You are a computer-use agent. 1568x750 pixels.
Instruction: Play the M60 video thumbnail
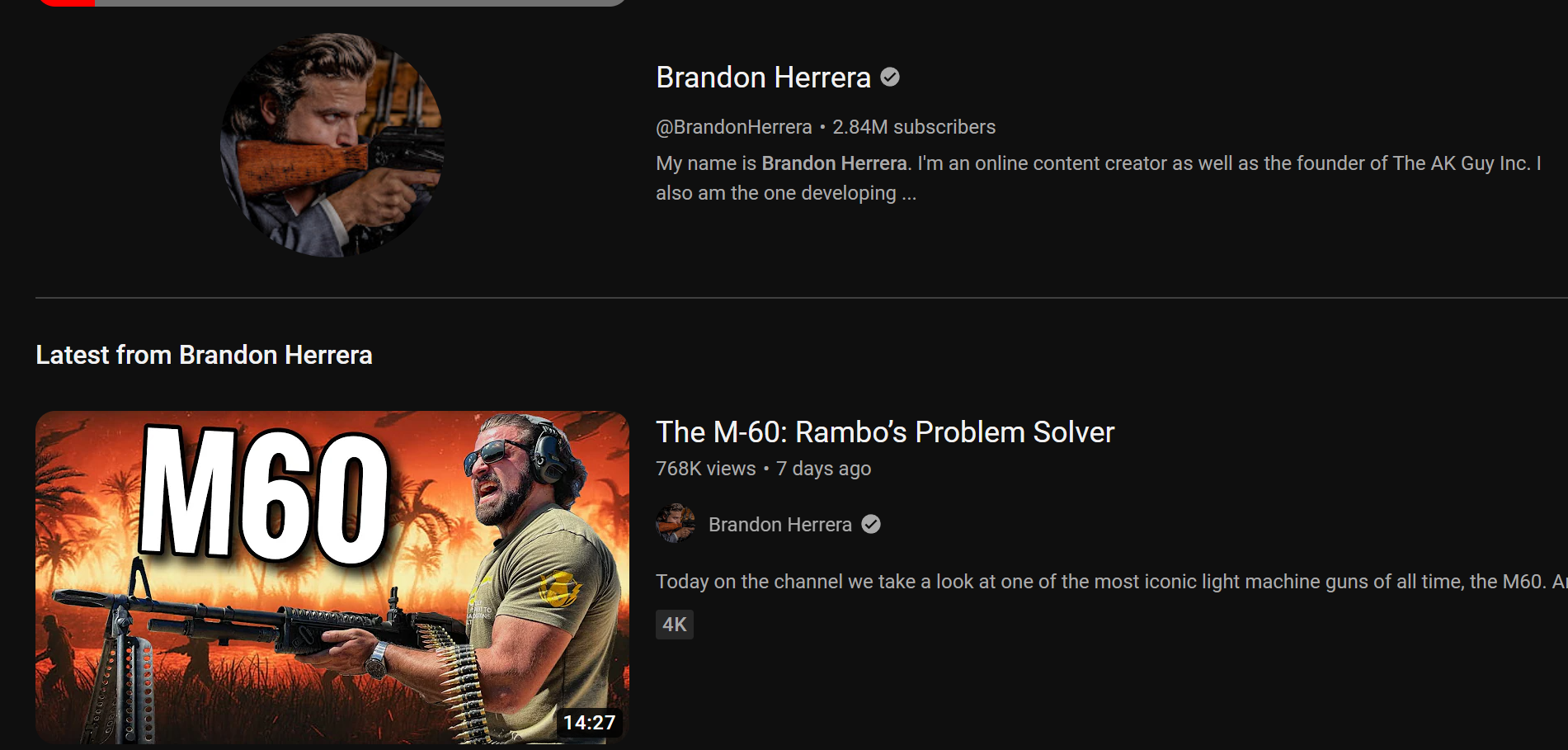[x=332, y=578]
